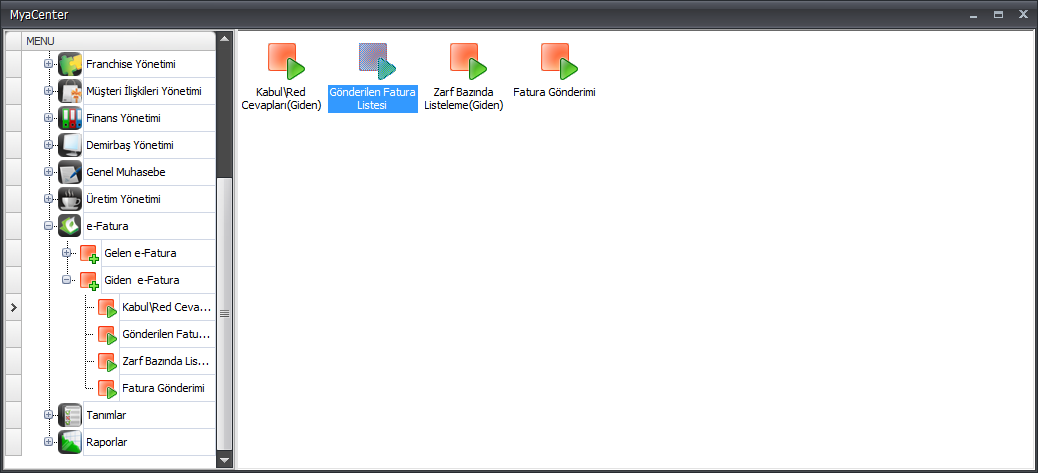Viewport: 1038px width, 473px height.
Task: Select Fatura Gönderimi tree row label
Action: click(x=164, y=388)
